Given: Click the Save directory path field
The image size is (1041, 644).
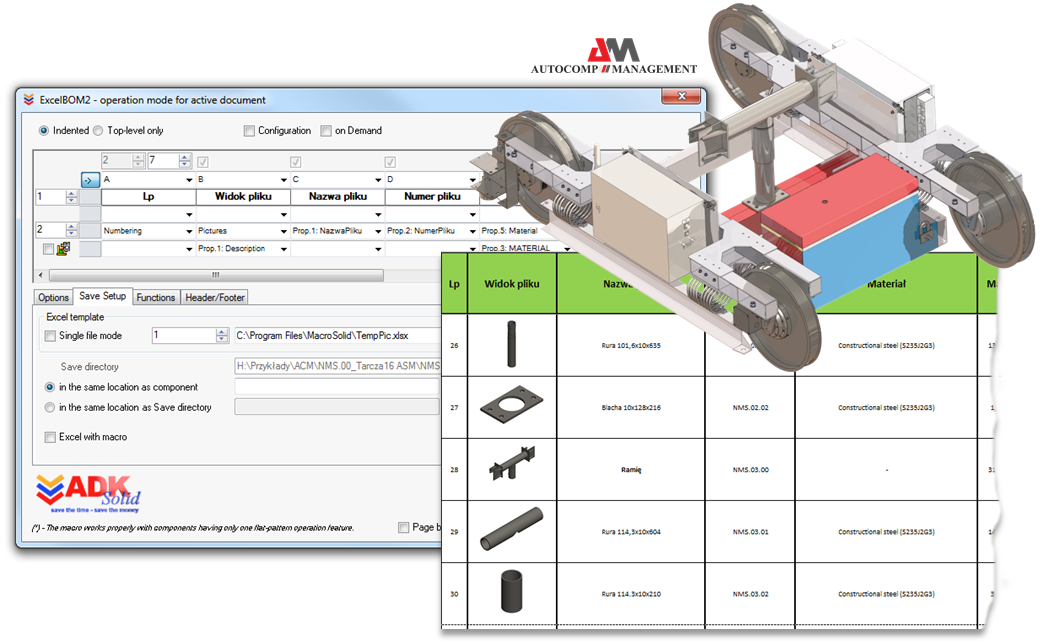Looking at the screenshot, I should [x=338, y=366].
